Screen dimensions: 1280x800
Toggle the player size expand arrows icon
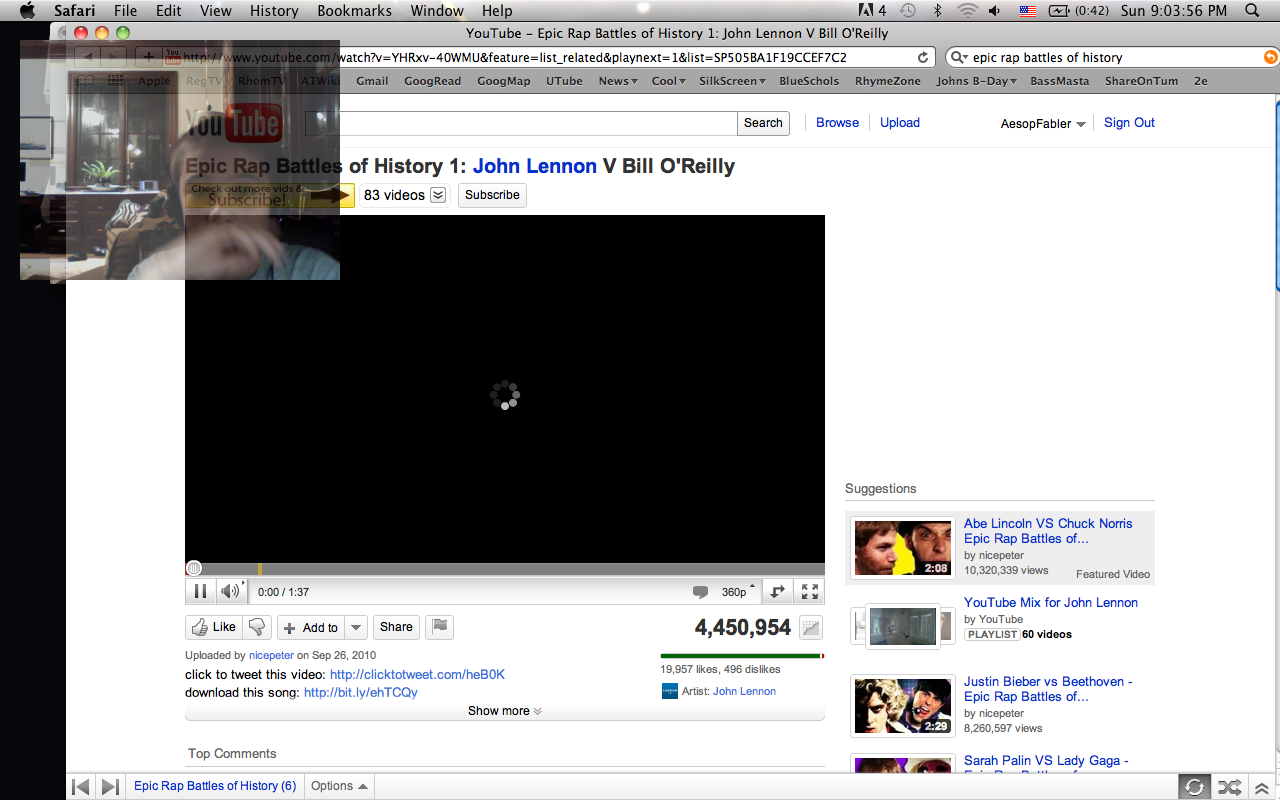click(x=777, y=592)
